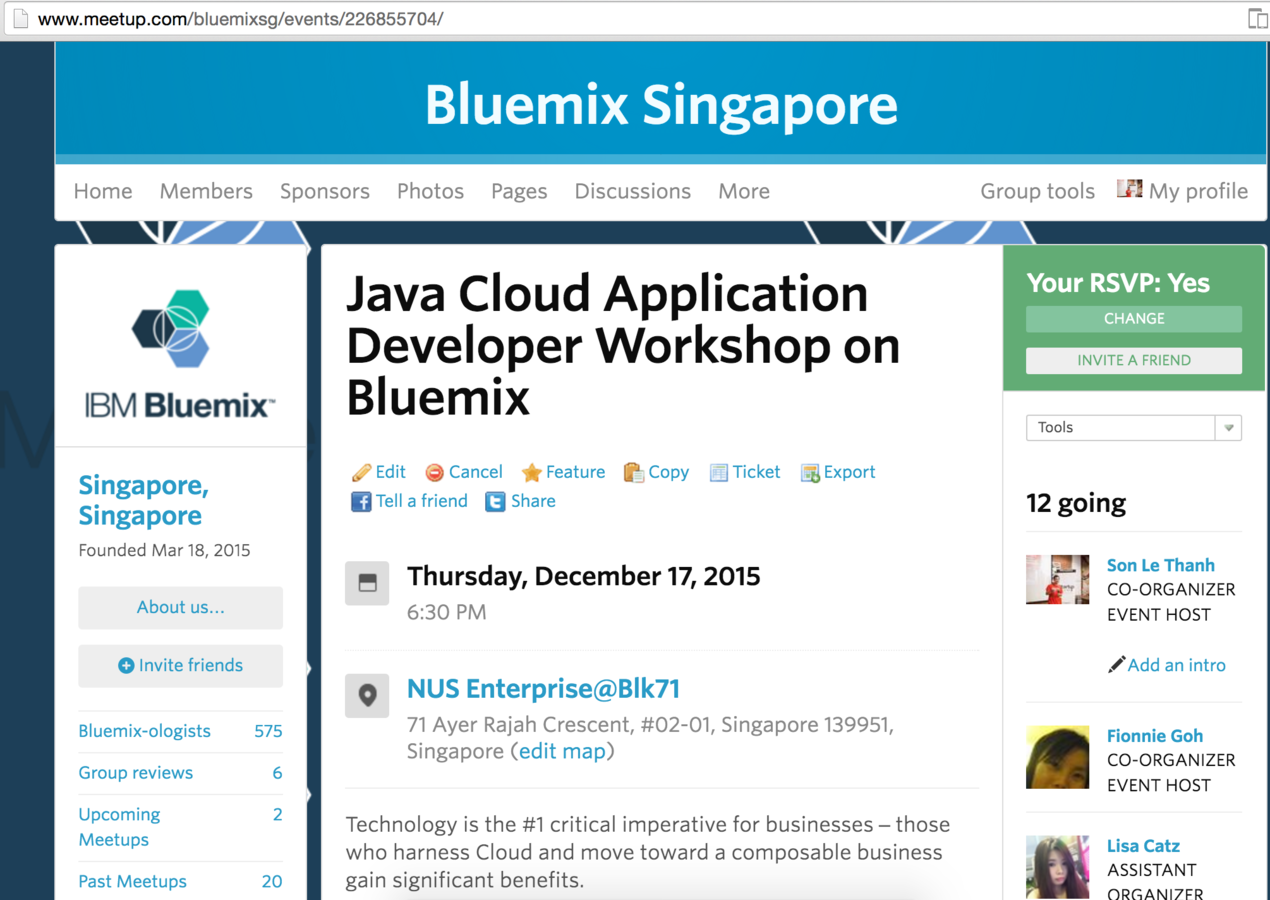
Task: Click the Copy event link
Action: (668, 472)
